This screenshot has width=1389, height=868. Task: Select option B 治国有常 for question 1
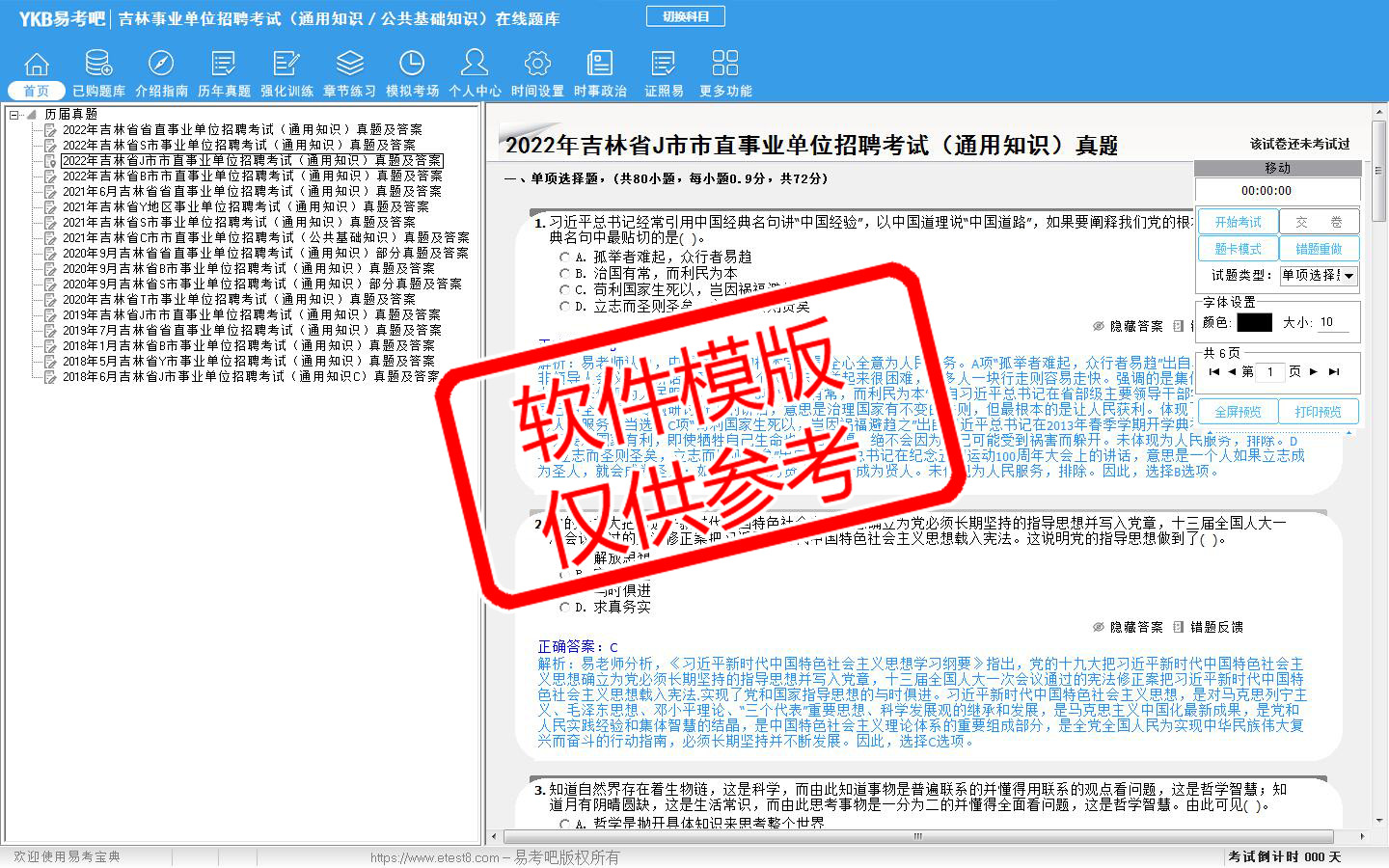(x=565, y=274)
